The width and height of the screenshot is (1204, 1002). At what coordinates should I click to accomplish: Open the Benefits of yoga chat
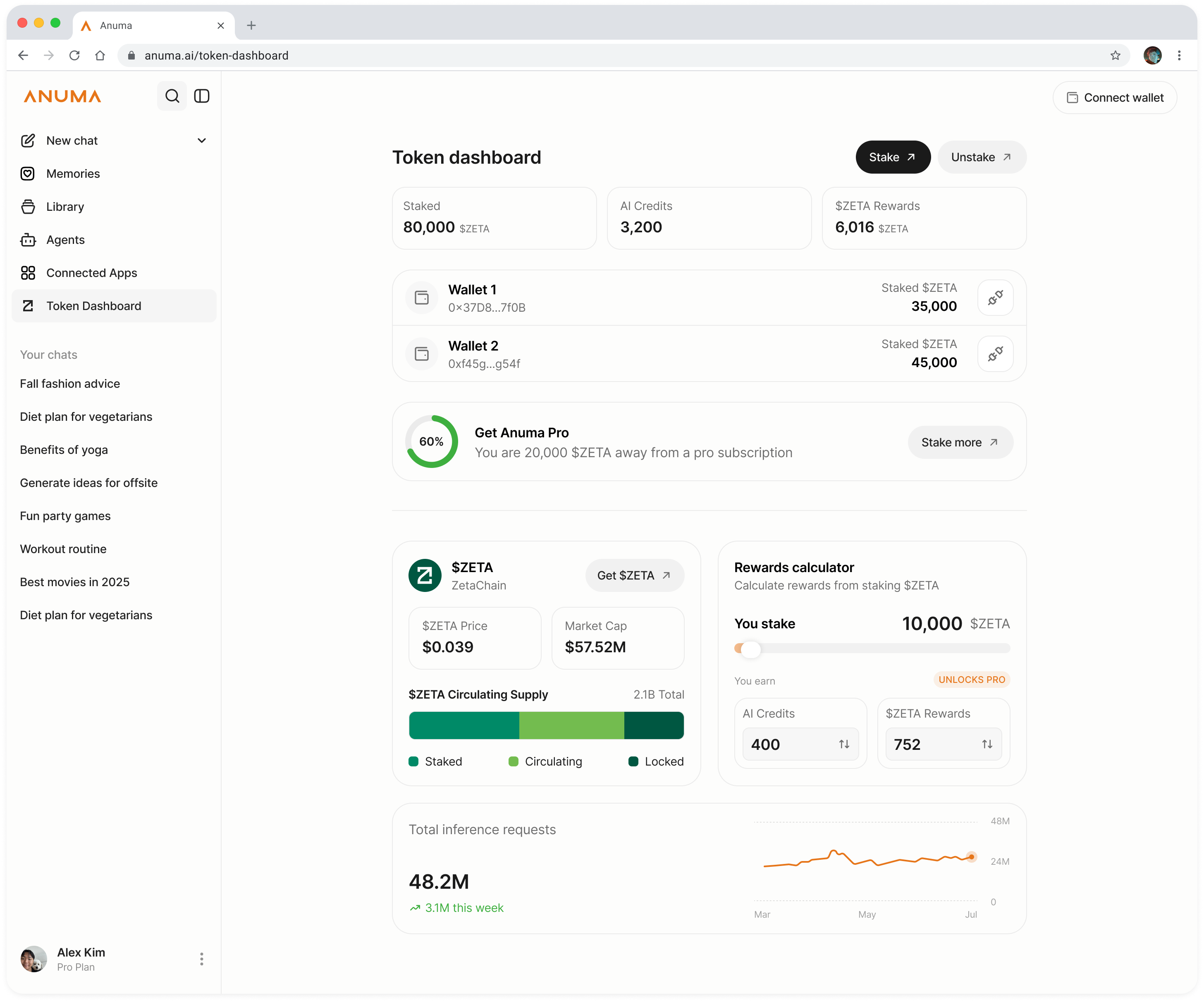(64, 450)
